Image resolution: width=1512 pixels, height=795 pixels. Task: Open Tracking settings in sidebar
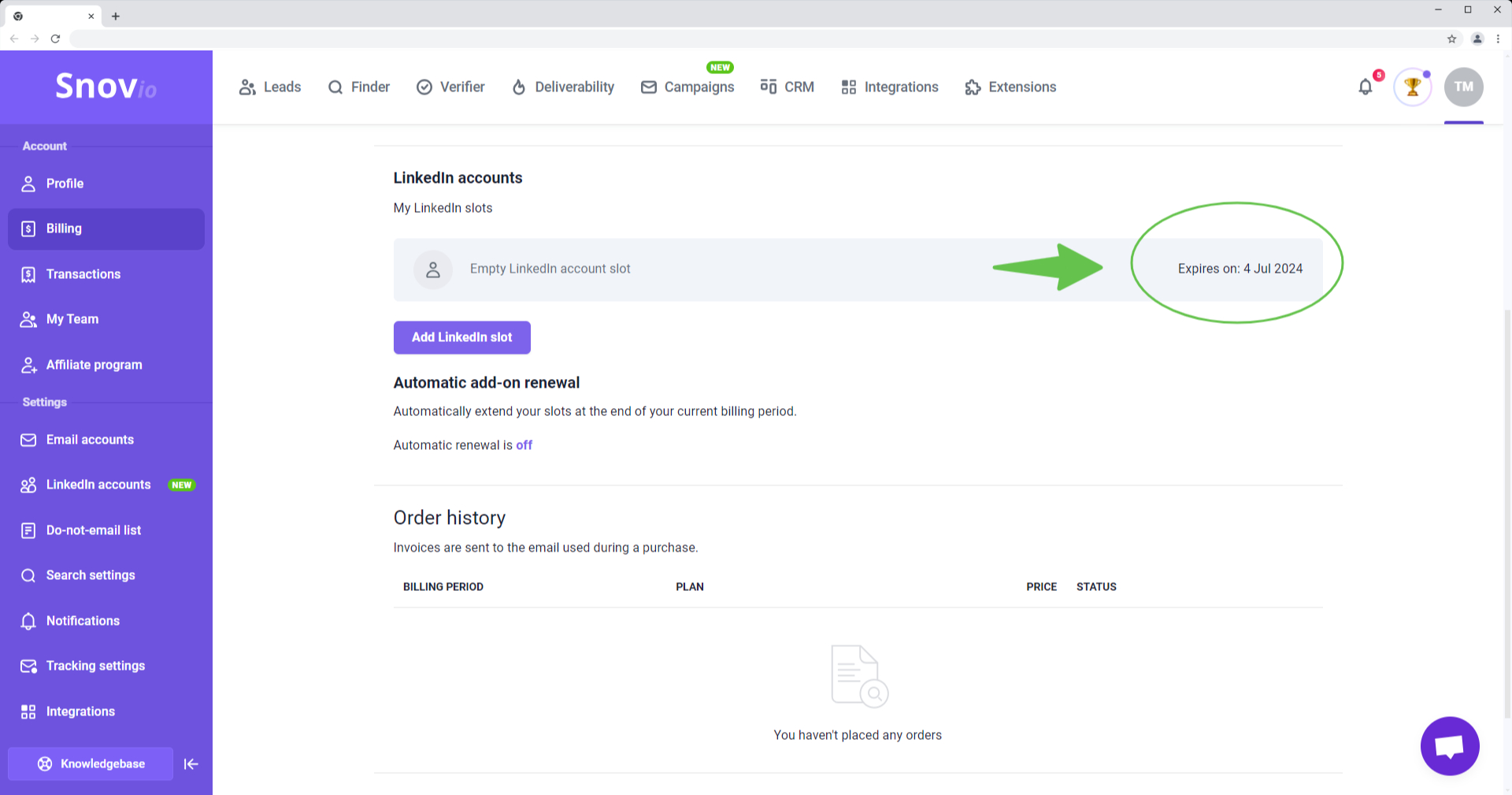tap(106, 666)
